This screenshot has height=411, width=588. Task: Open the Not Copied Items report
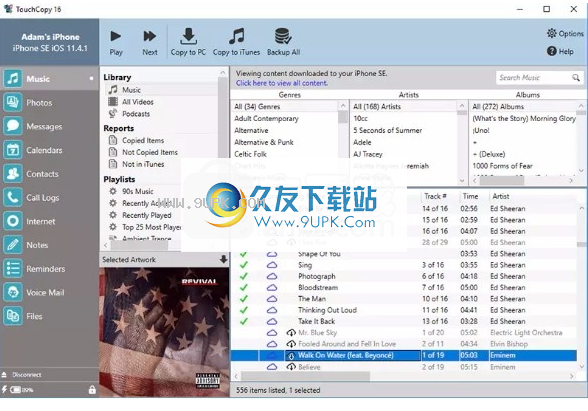149,152
